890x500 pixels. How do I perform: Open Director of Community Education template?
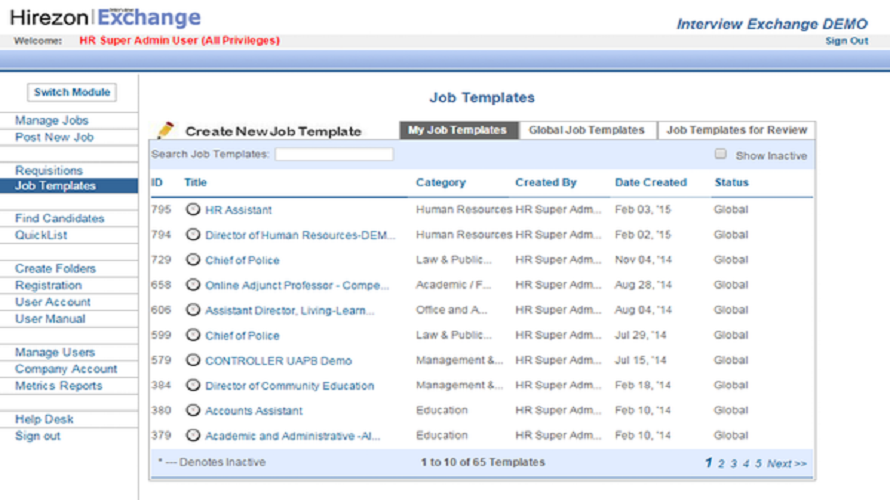(x=289, y=386)
